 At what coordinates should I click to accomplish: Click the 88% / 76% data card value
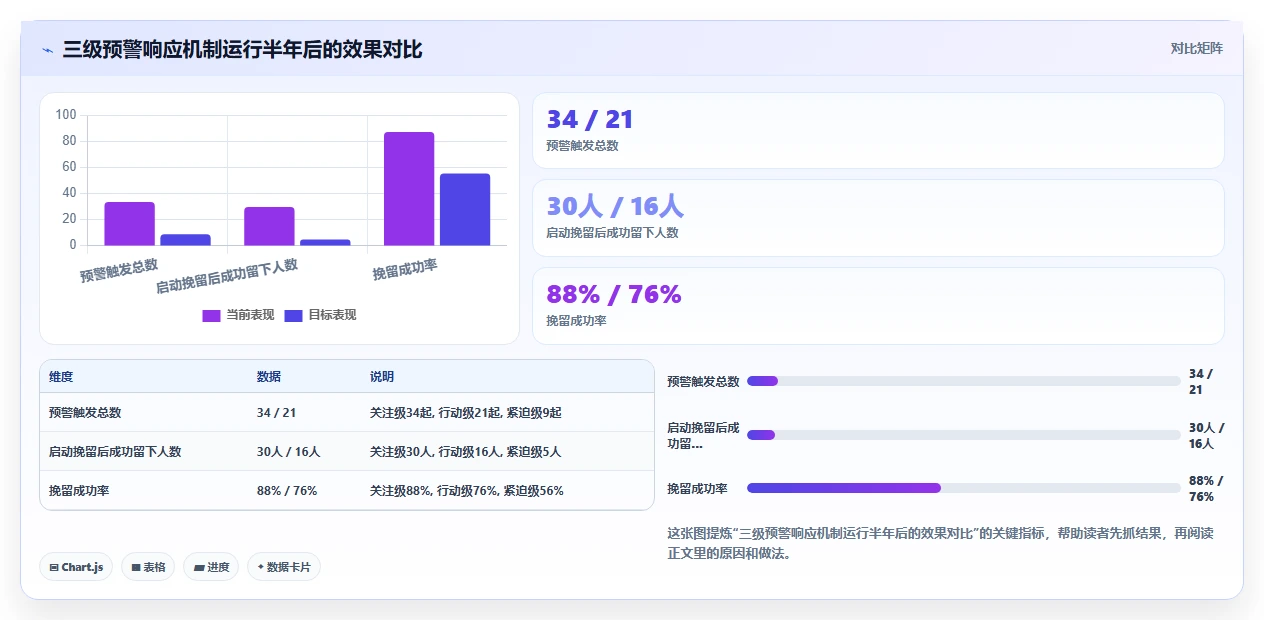pos(614,294)
